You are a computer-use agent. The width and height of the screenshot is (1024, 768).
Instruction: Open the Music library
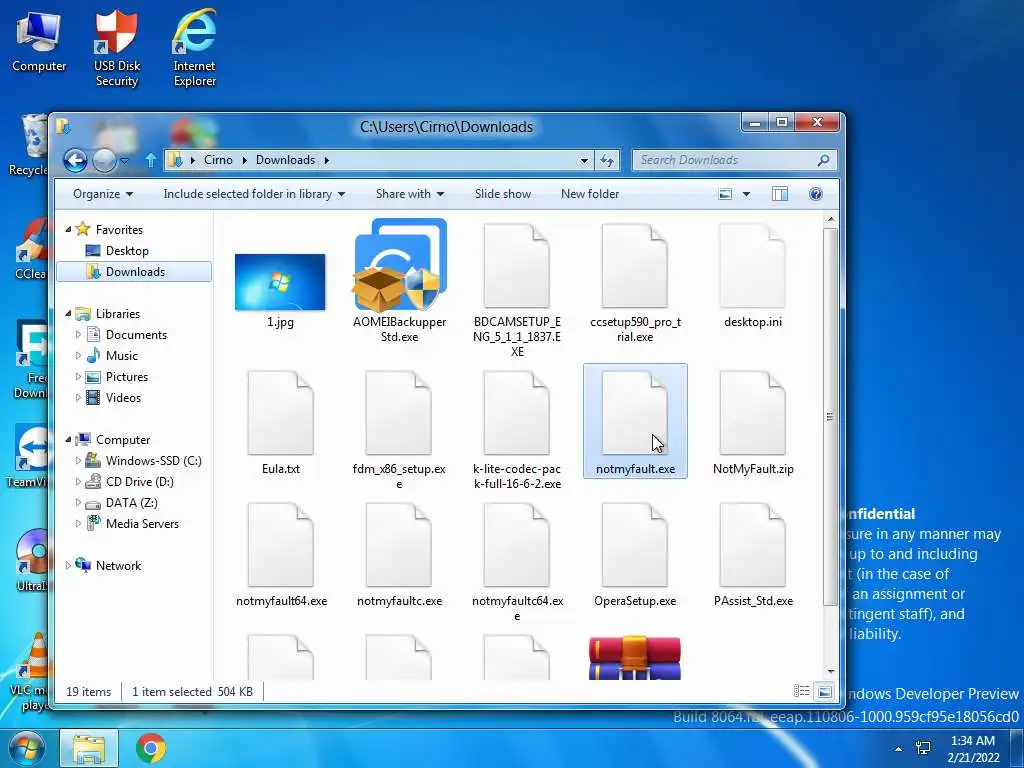[121, 356]
